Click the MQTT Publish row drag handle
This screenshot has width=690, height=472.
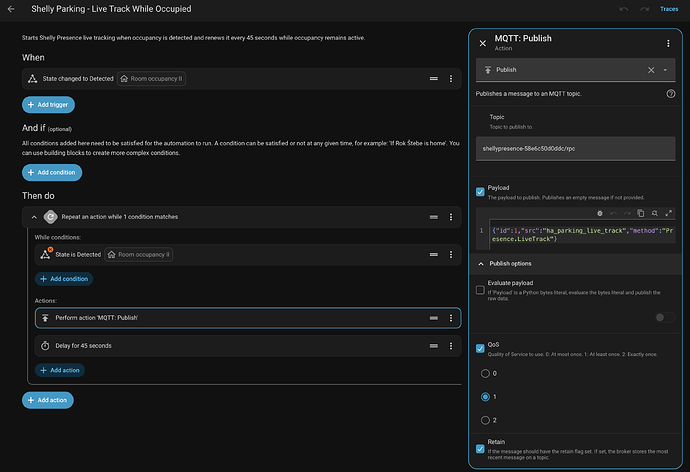pos(433,318)
